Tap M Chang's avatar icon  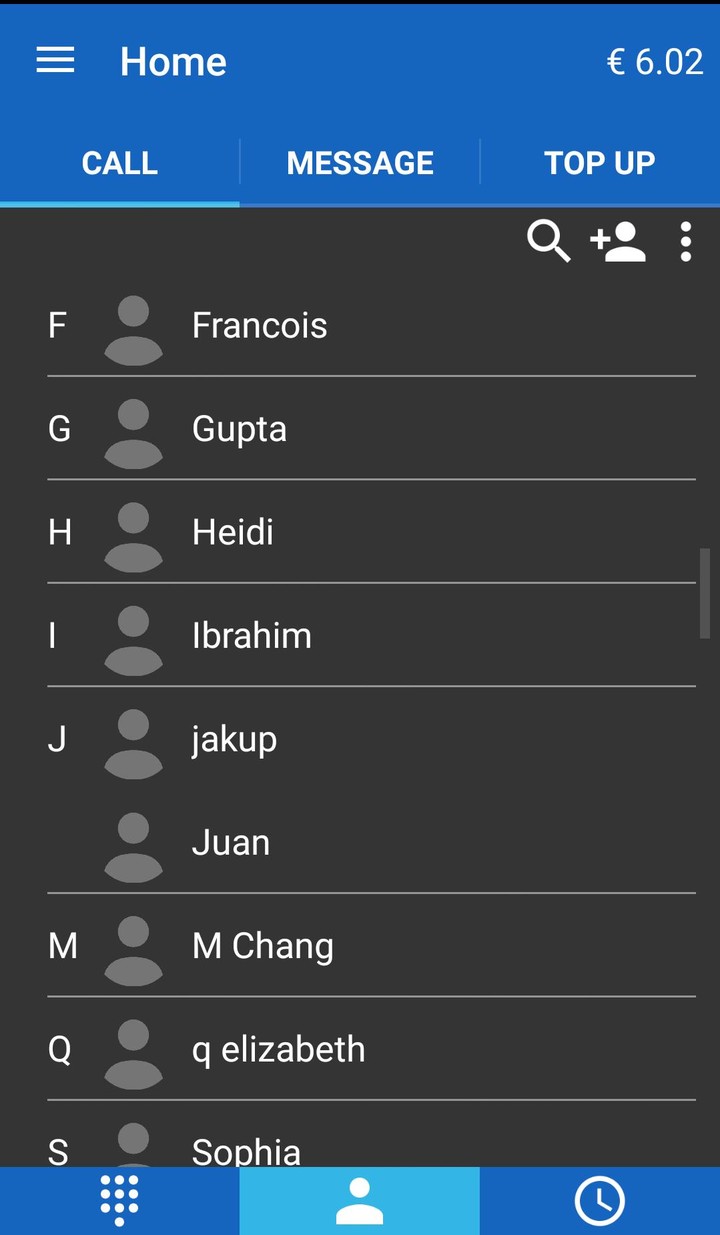coord(133,950)
